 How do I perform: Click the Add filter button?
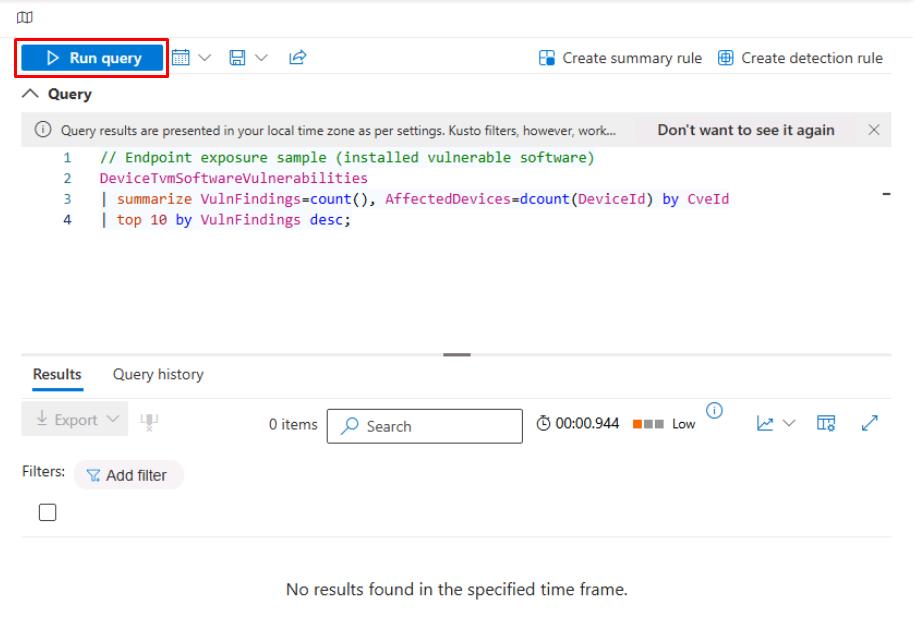128,475
